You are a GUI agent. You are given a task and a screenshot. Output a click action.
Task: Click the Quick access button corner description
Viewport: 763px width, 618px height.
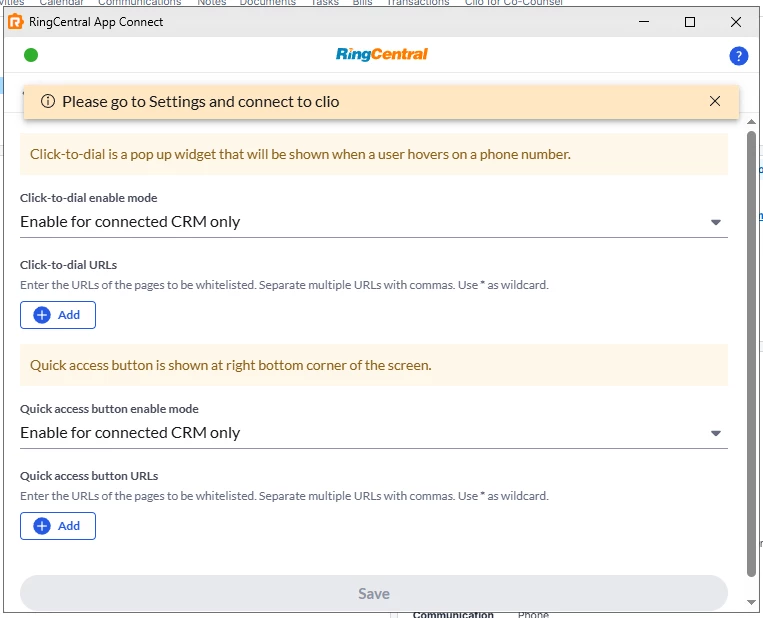point(231,365)
